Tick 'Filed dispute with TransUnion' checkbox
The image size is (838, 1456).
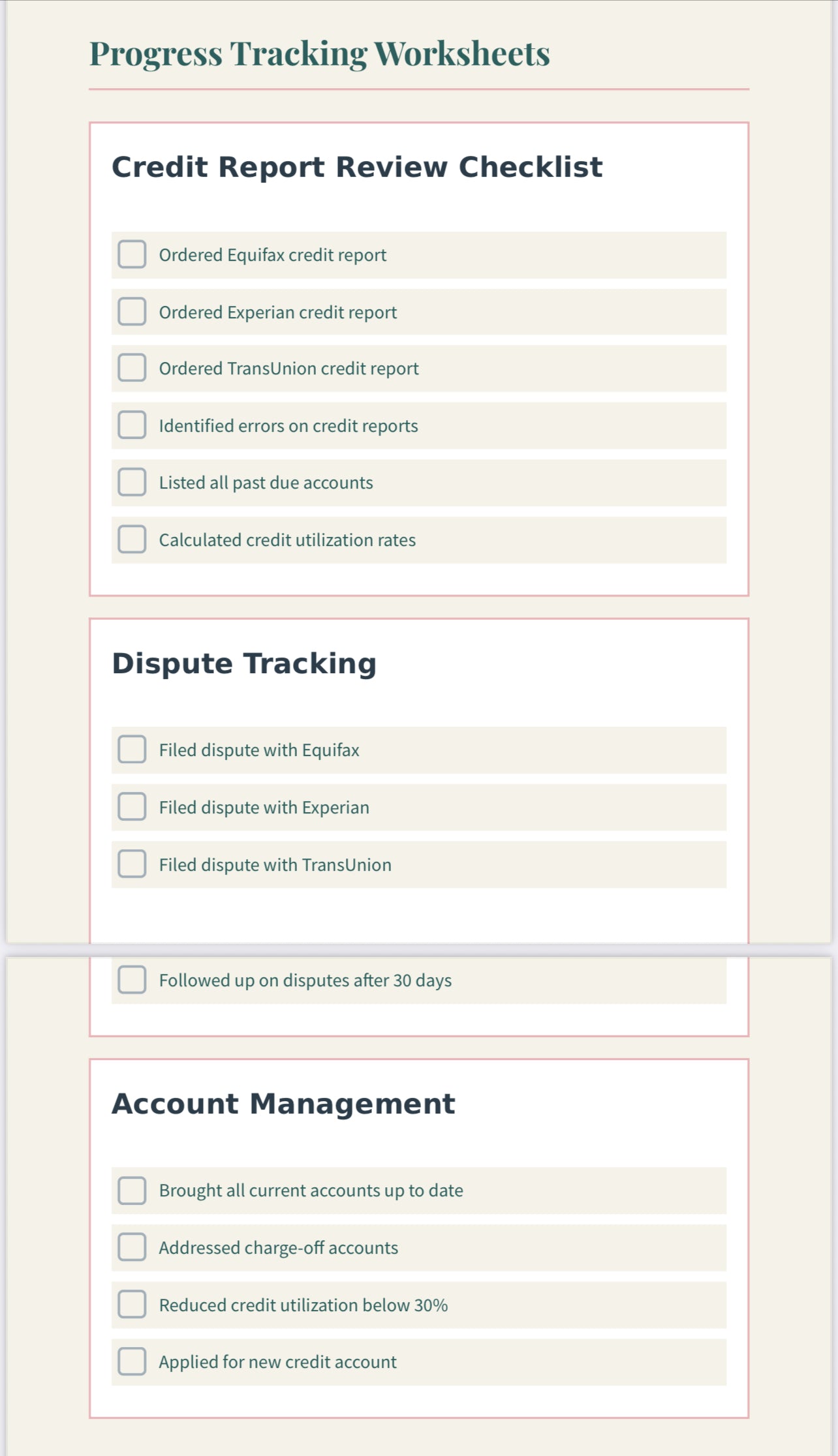click(x=132, y=864)
